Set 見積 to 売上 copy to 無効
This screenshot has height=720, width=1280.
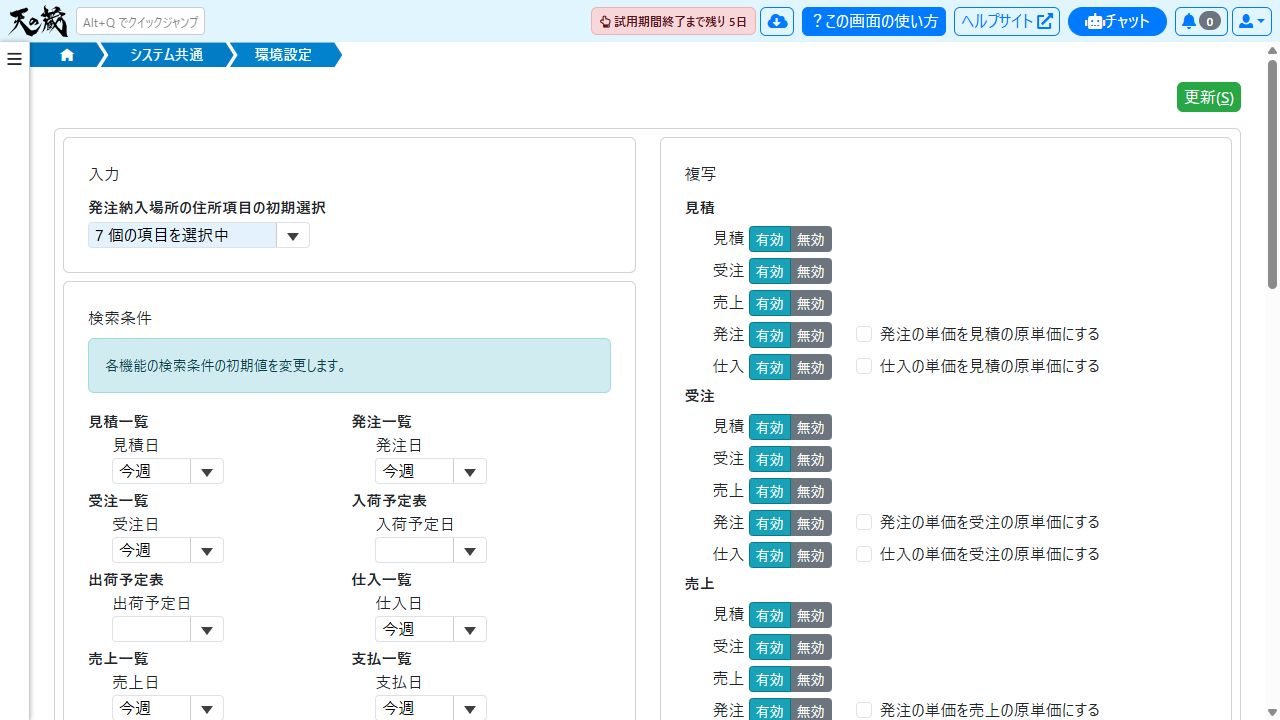[811, 303]
